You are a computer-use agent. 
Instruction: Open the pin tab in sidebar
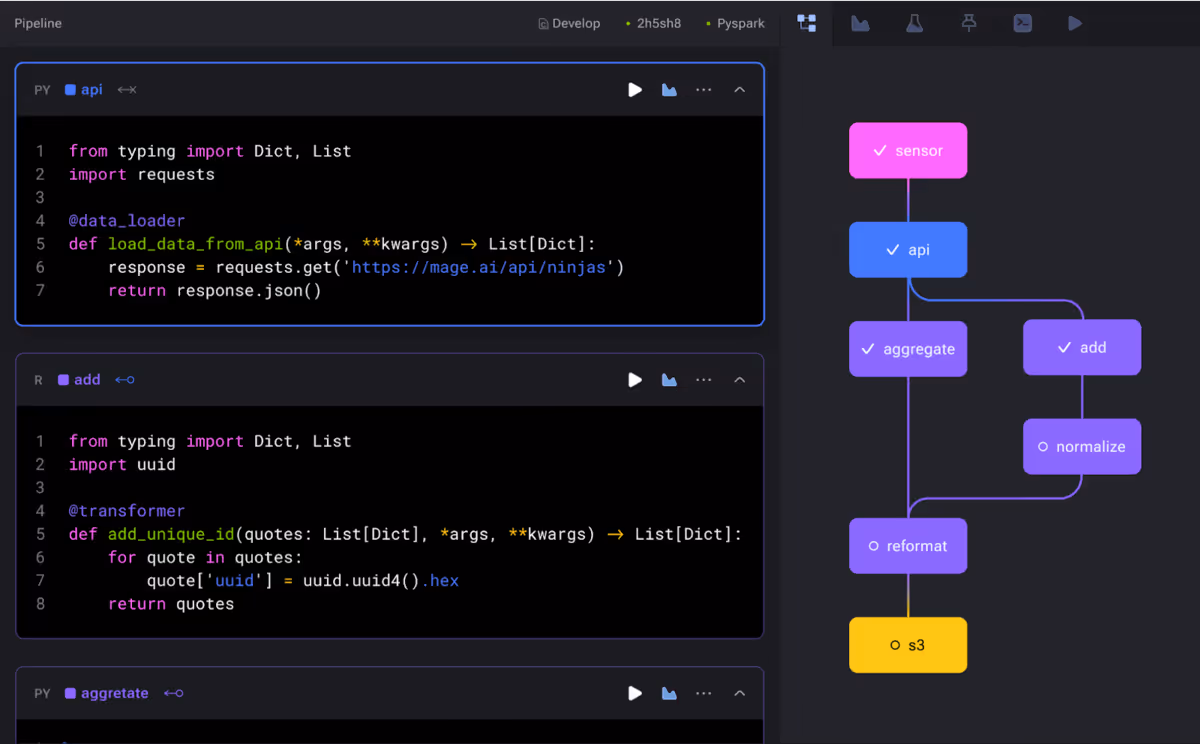969,23
